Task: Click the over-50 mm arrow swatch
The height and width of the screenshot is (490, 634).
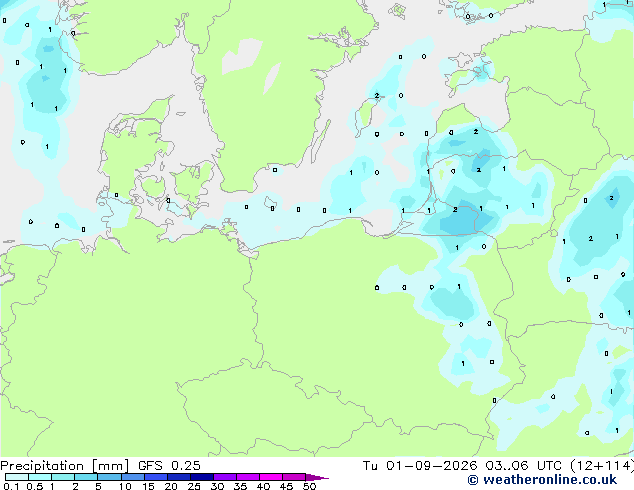Action: 317,477
